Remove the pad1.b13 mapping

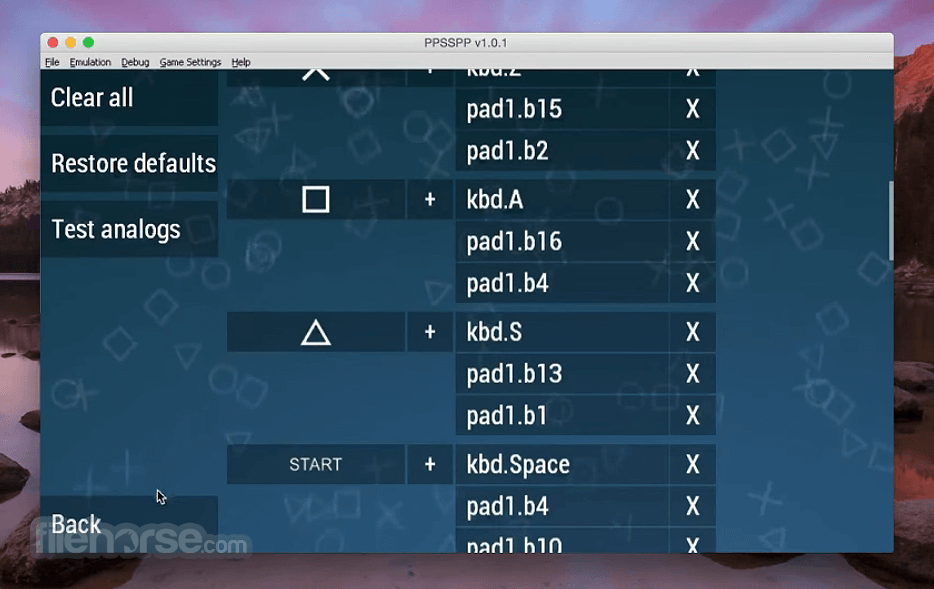[692, 374]
